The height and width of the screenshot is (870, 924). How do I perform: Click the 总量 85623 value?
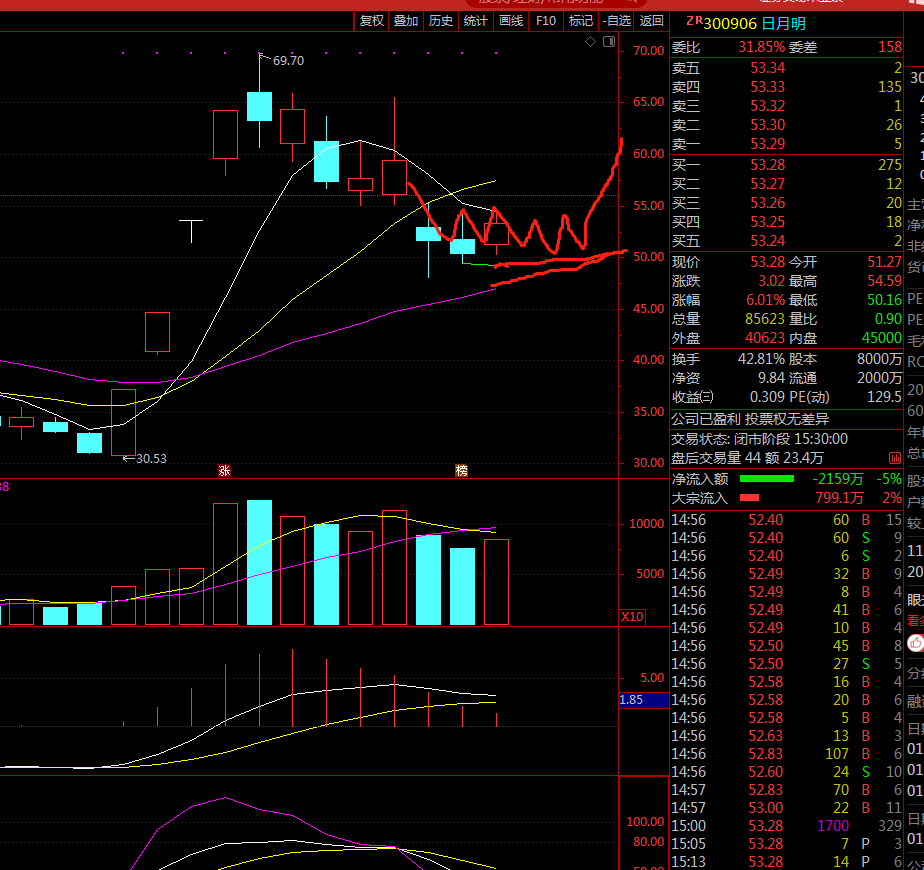click(765, 319)
